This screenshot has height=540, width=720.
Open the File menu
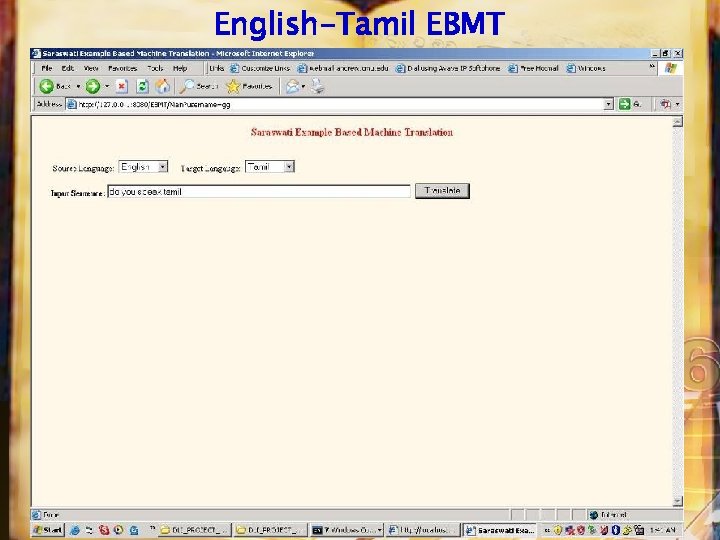47,68
